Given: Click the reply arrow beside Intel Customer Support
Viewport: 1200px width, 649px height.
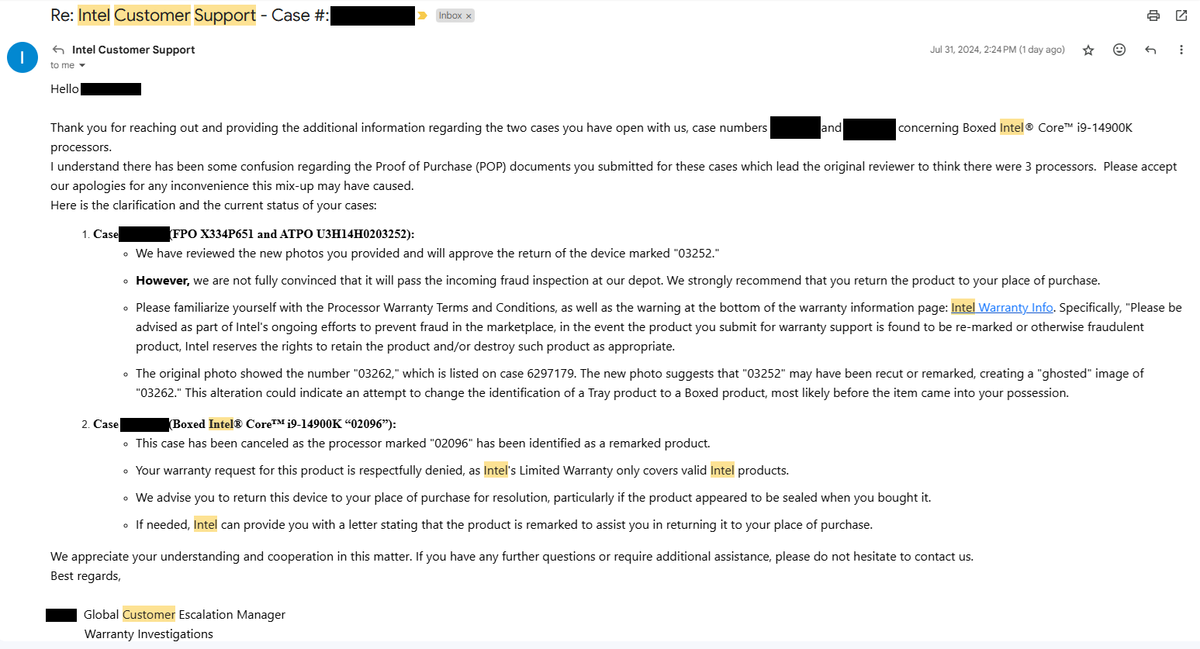Looking at the screenshot, I should 57,48.
